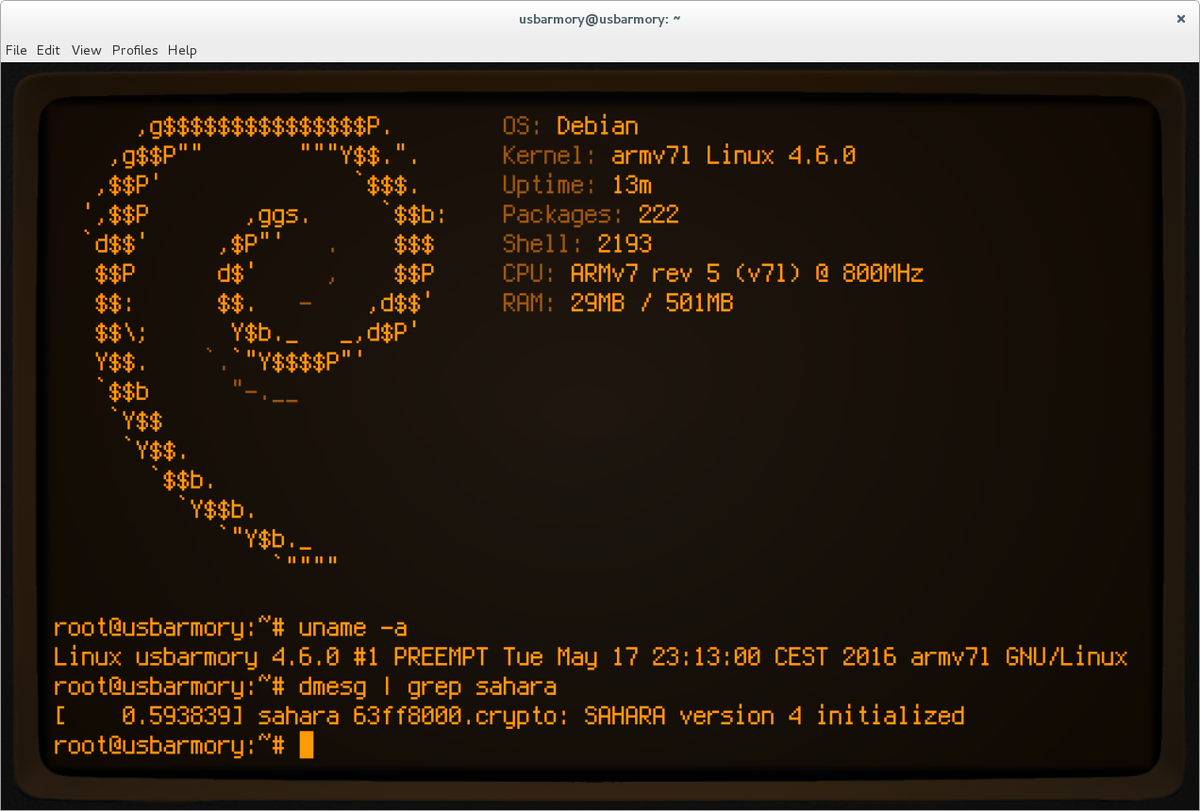Click the 'Packages: 222' line
The height and width of the screenshot is (811, 1200).
pyautogui.click(x=591, y=214)
